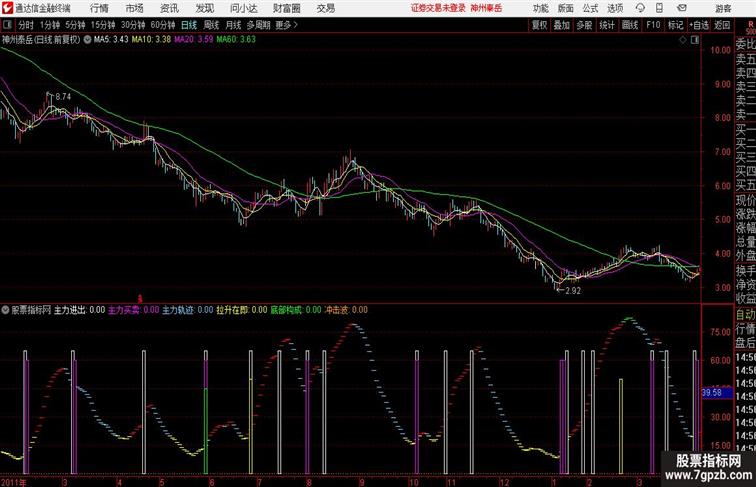The width and height of the screenshot is (756, 487).
Task: Open the 市场 menu
Action: tap(134, 8)
